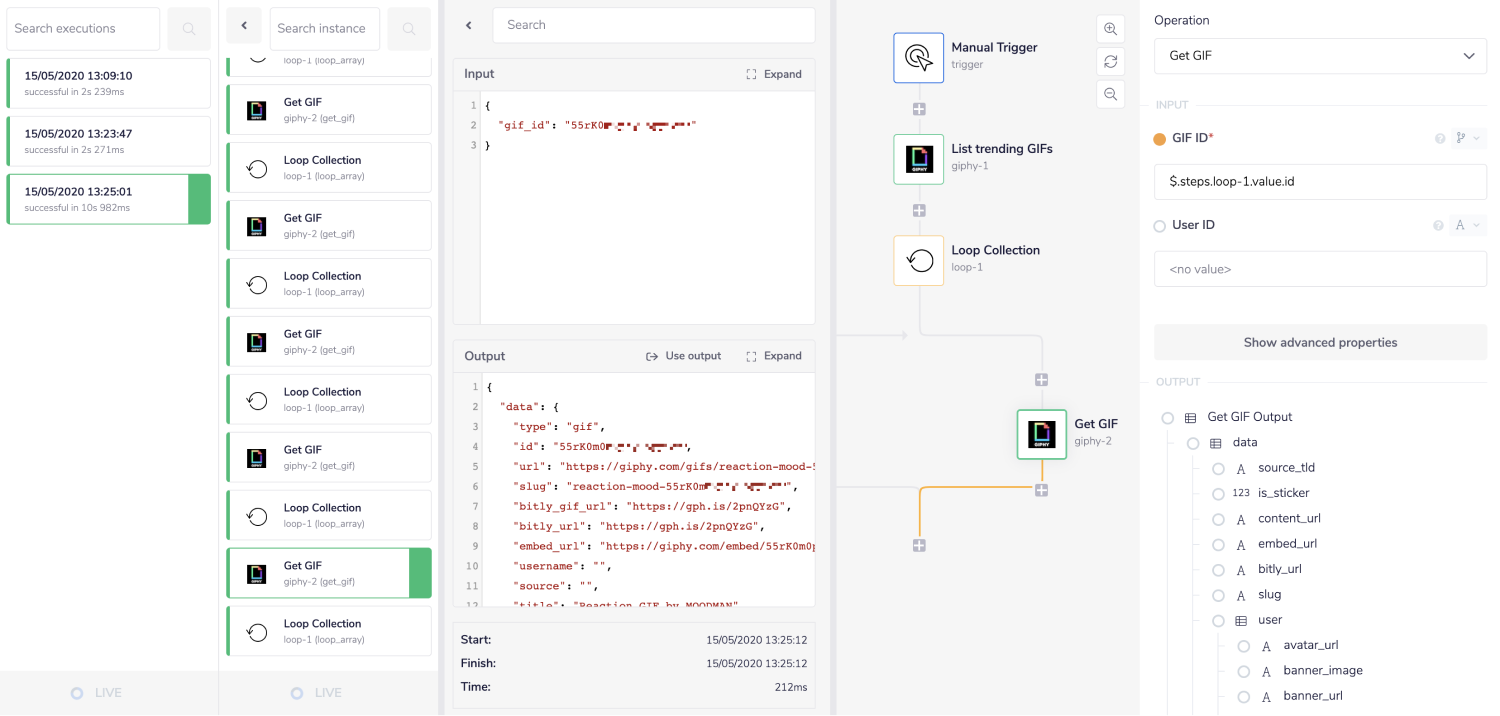Switch to LIVE in the executions panel
The height and width of the screenshot is (716, 1500).
pyautogui.click(x=95, y=692)
